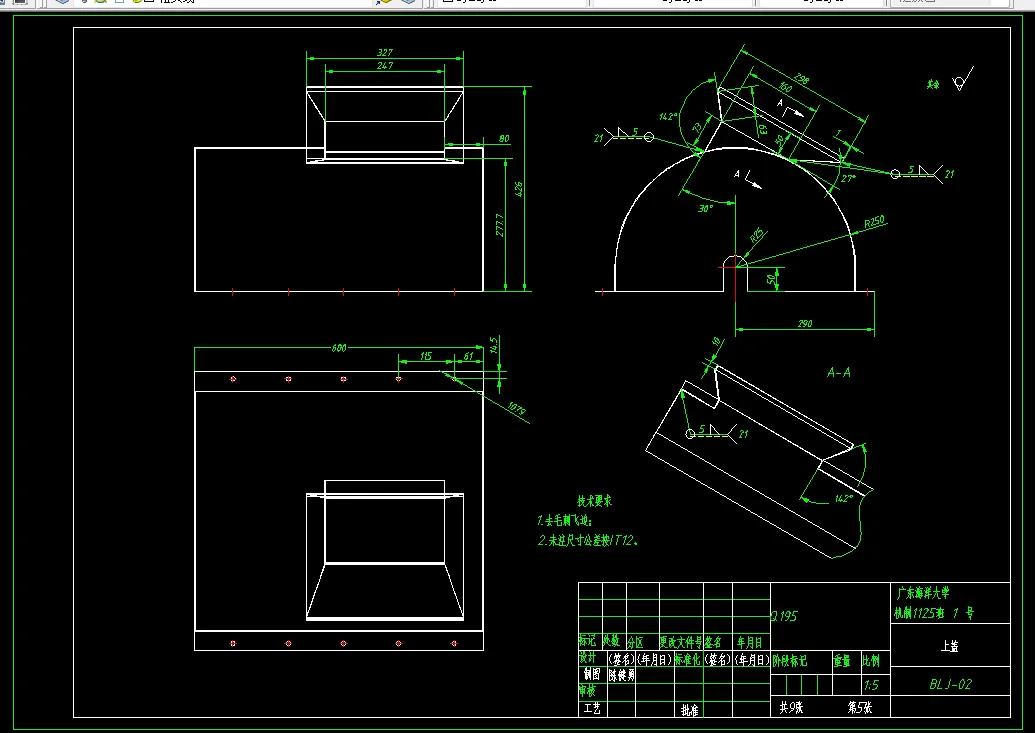Select the 426 height dimension text

[x=519, y=189]
